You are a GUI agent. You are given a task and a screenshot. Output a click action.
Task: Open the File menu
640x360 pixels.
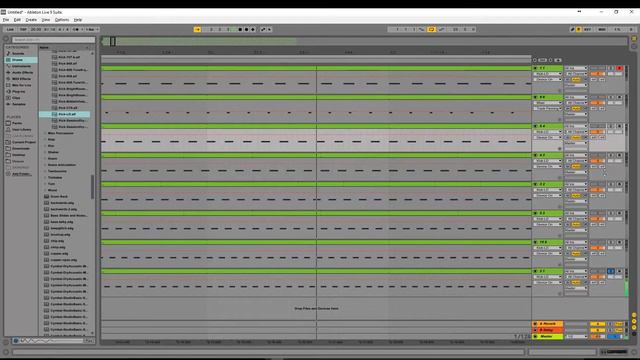(x=6, y=20)
